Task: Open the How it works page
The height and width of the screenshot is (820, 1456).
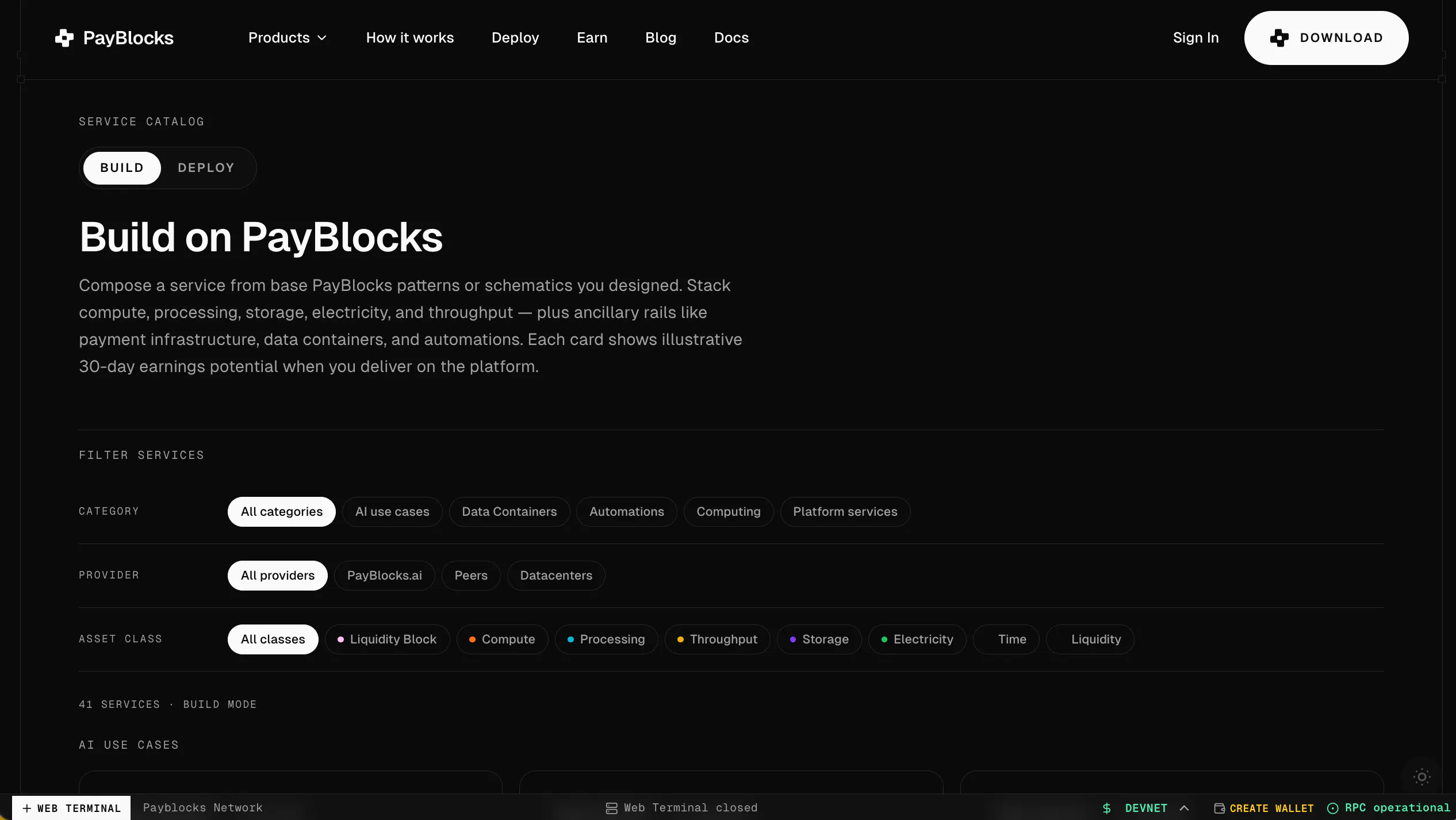Action: click(x=410, y=38)
